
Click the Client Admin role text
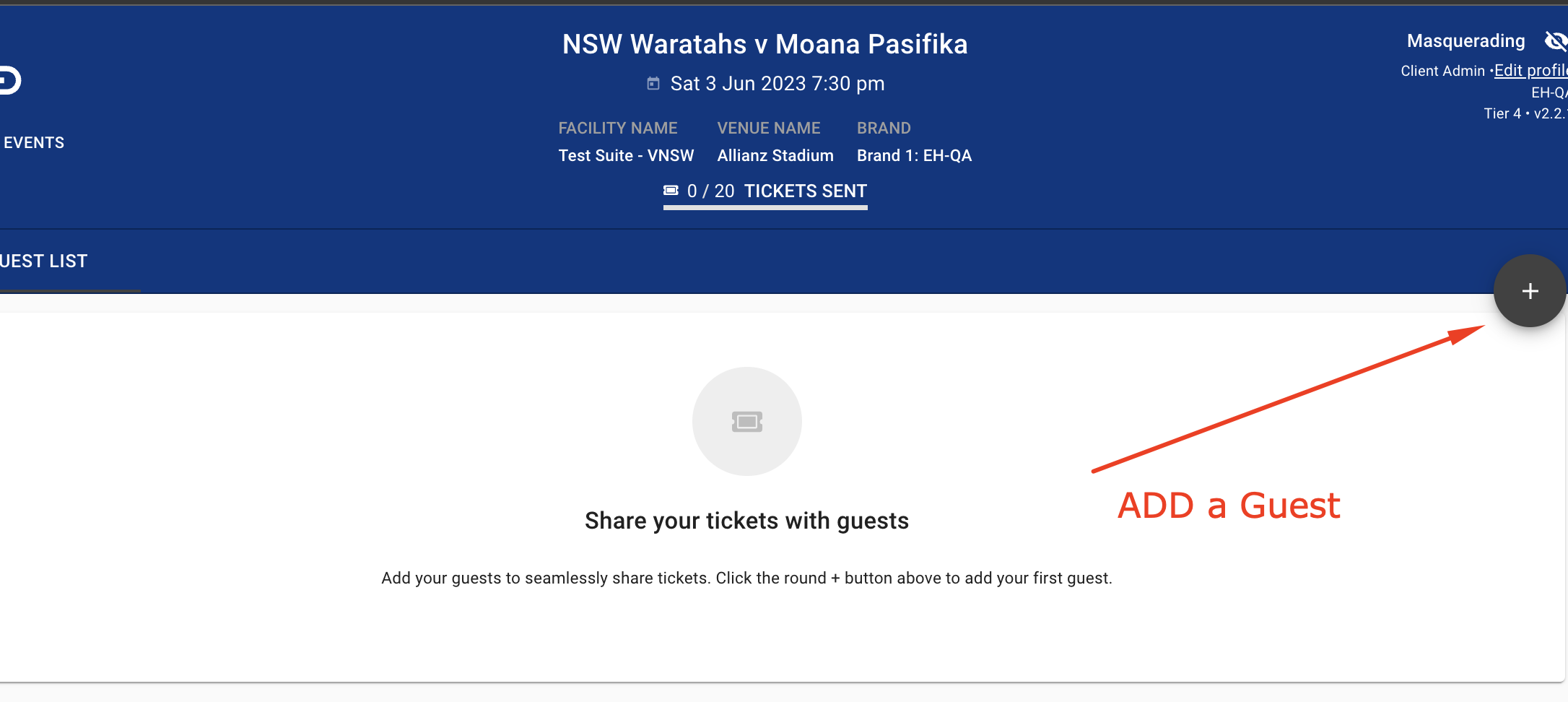(1442, 71)
